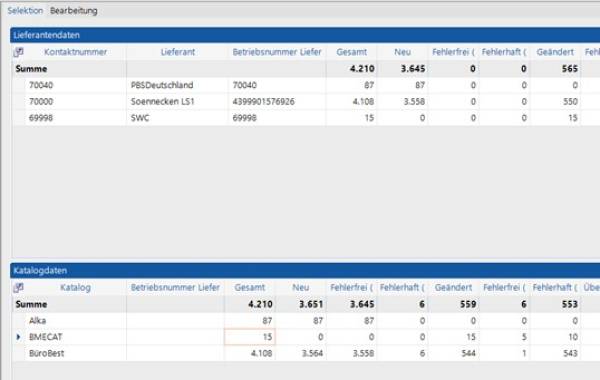Click the Neu header in Katalogdaten
The image size is (600, 380).
pyautogui.click(x=300, y=287)
